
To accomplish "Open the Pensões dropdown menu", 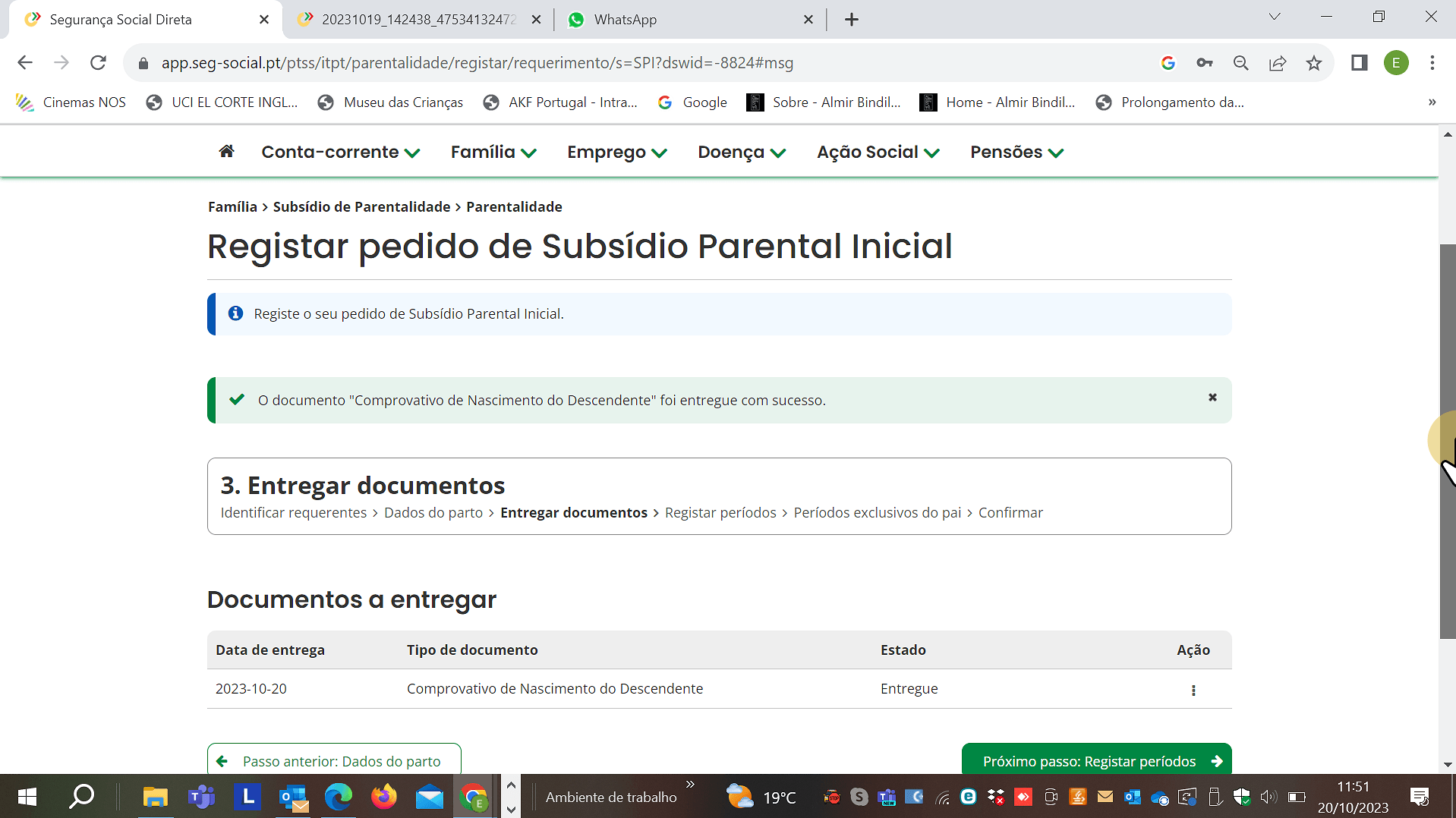I will 1016,153.
